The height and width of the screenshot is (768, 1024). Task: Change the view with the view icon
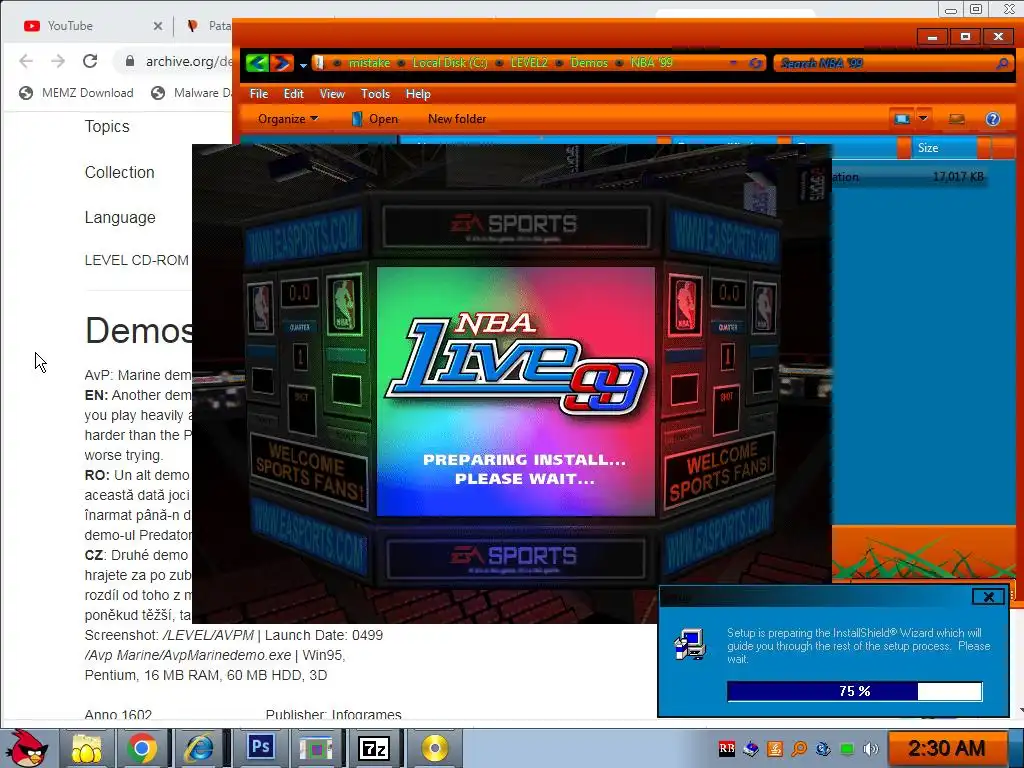[902, 119]
